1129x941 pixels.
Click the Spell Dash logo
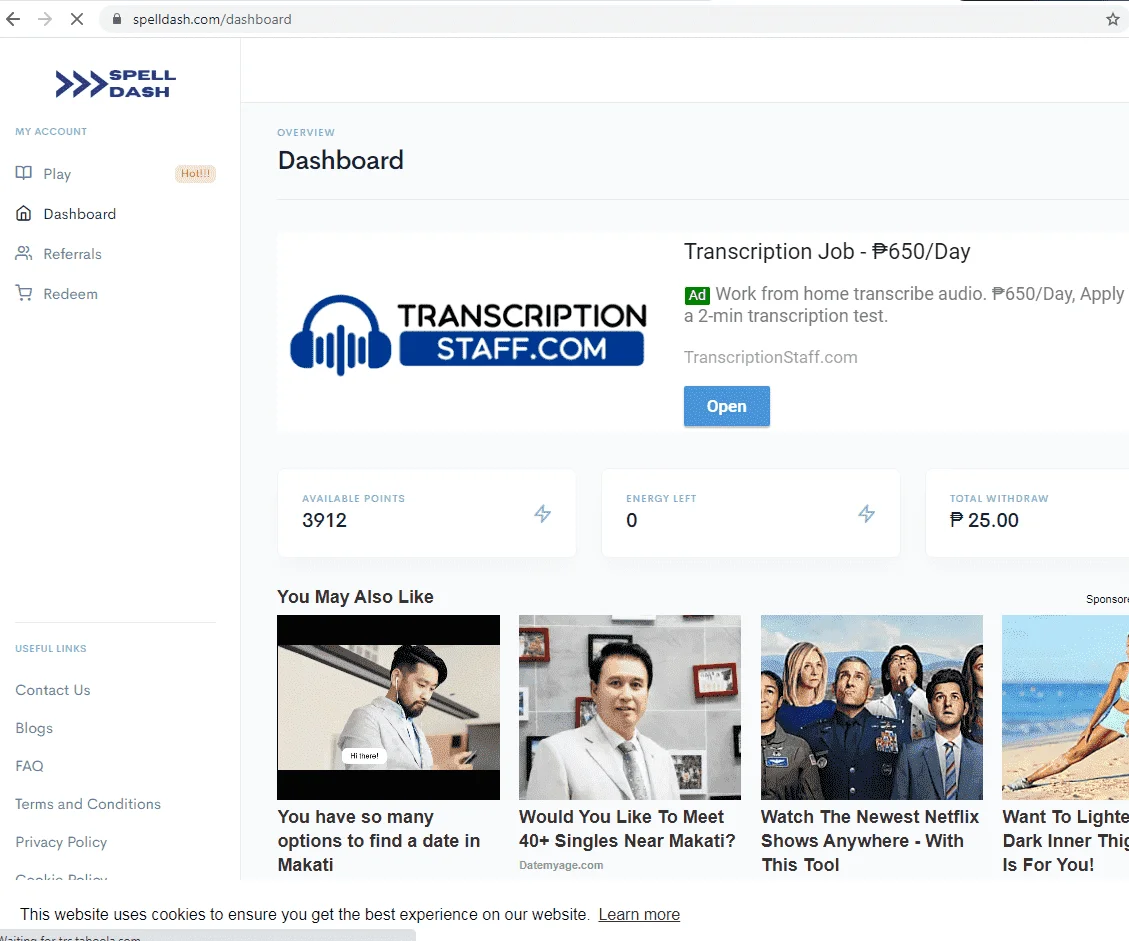point(115,84)
